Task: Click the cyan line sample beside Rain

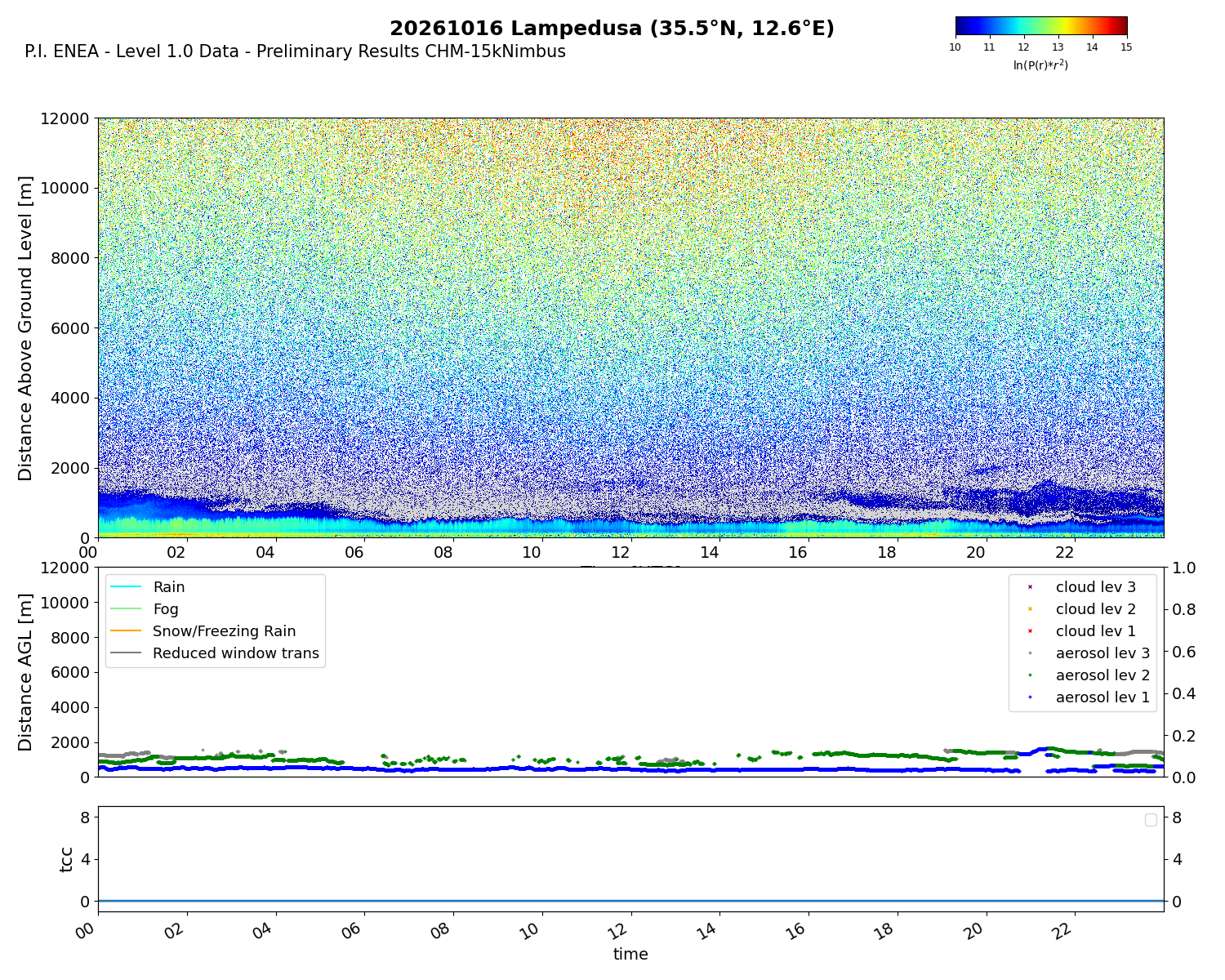Action: tap(126, 587)
